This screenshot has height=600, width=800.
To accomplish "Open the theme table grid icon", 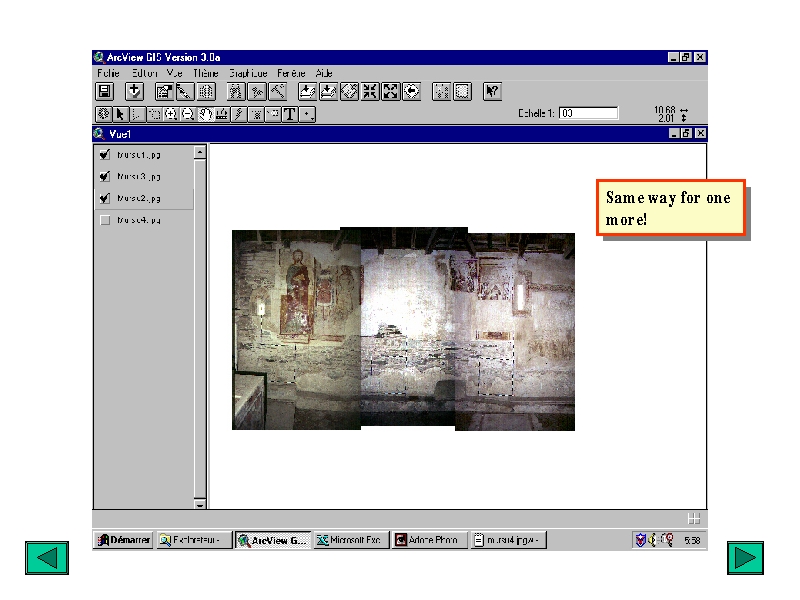I will tap(206, 91).
